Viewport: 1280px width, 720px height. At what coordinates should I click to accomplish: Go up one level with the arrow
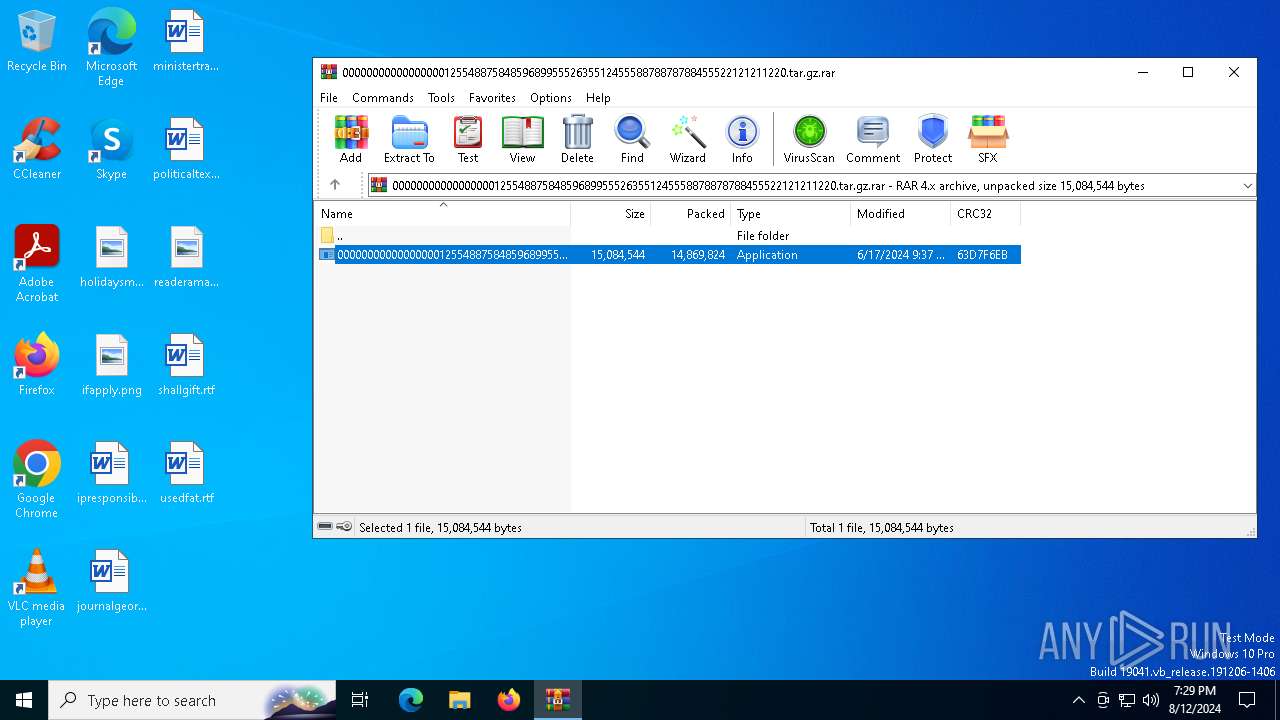[x=335, y=185]
